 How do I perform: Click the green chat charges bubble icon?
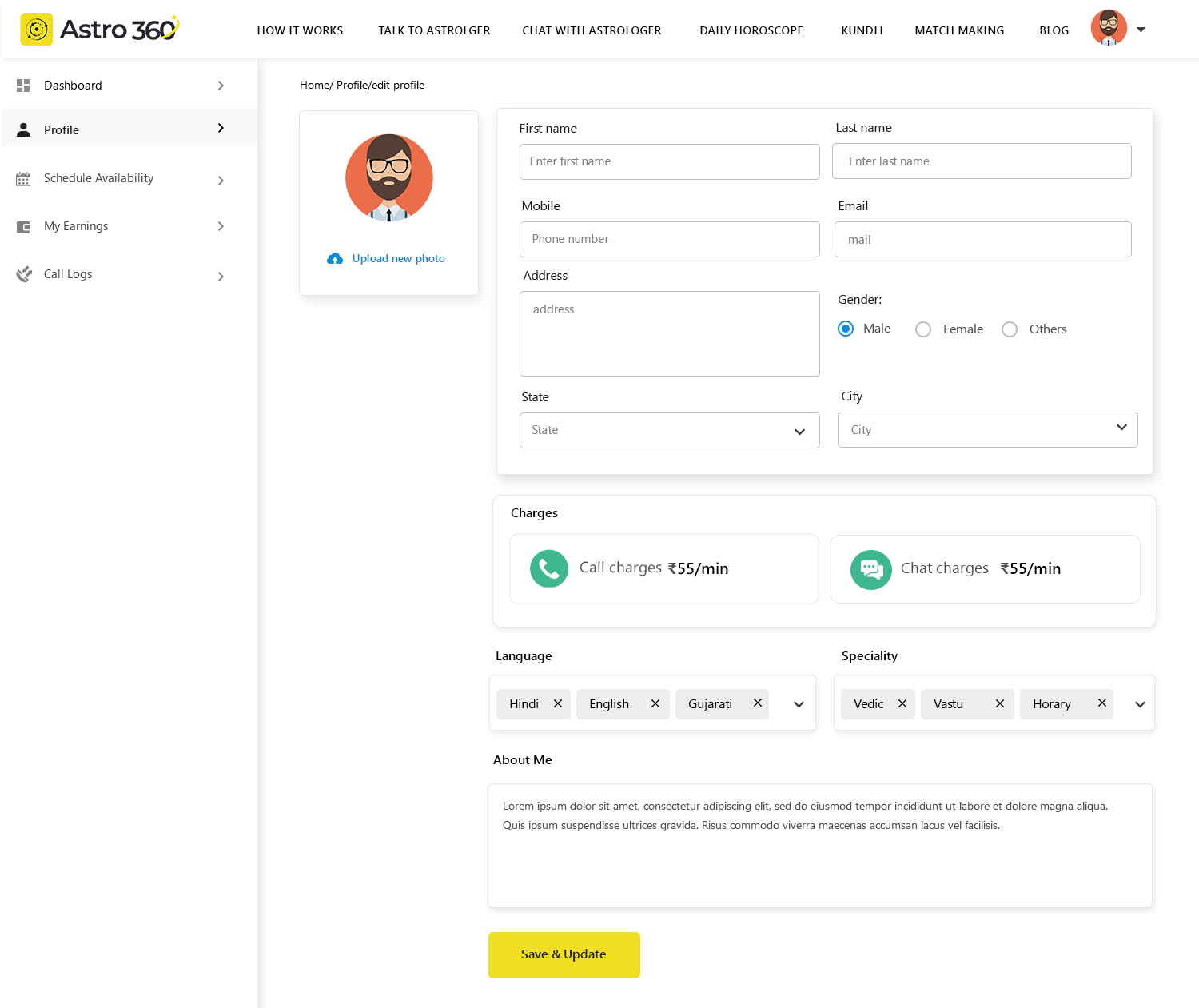point(870,569)
